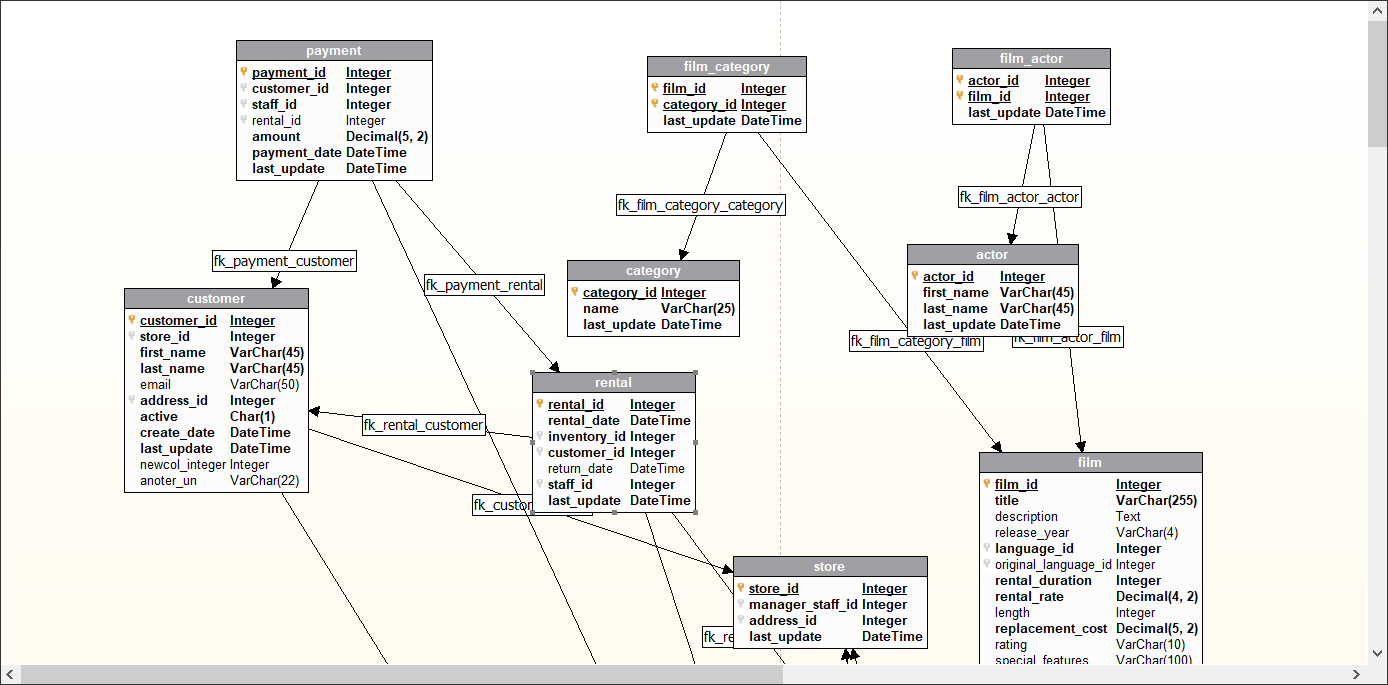
Task: Click the primary key icon next to rental_id in the rental table
Action: [x=539, y=404]
